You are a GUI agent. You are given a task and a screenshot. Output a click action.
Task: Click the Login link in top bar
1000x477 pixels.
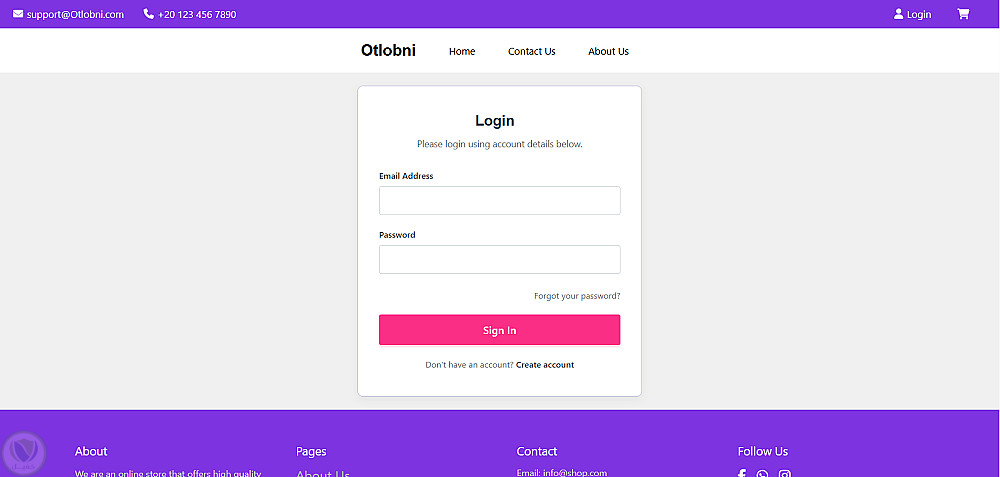(918, 14)
